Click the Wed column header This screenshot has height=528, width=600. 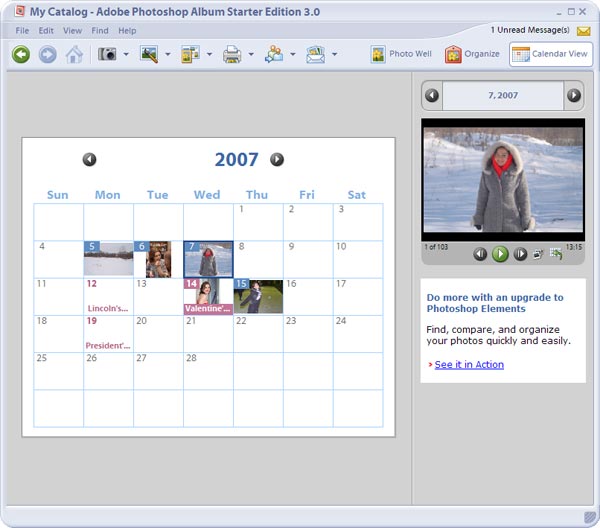(x=207, y=195)
